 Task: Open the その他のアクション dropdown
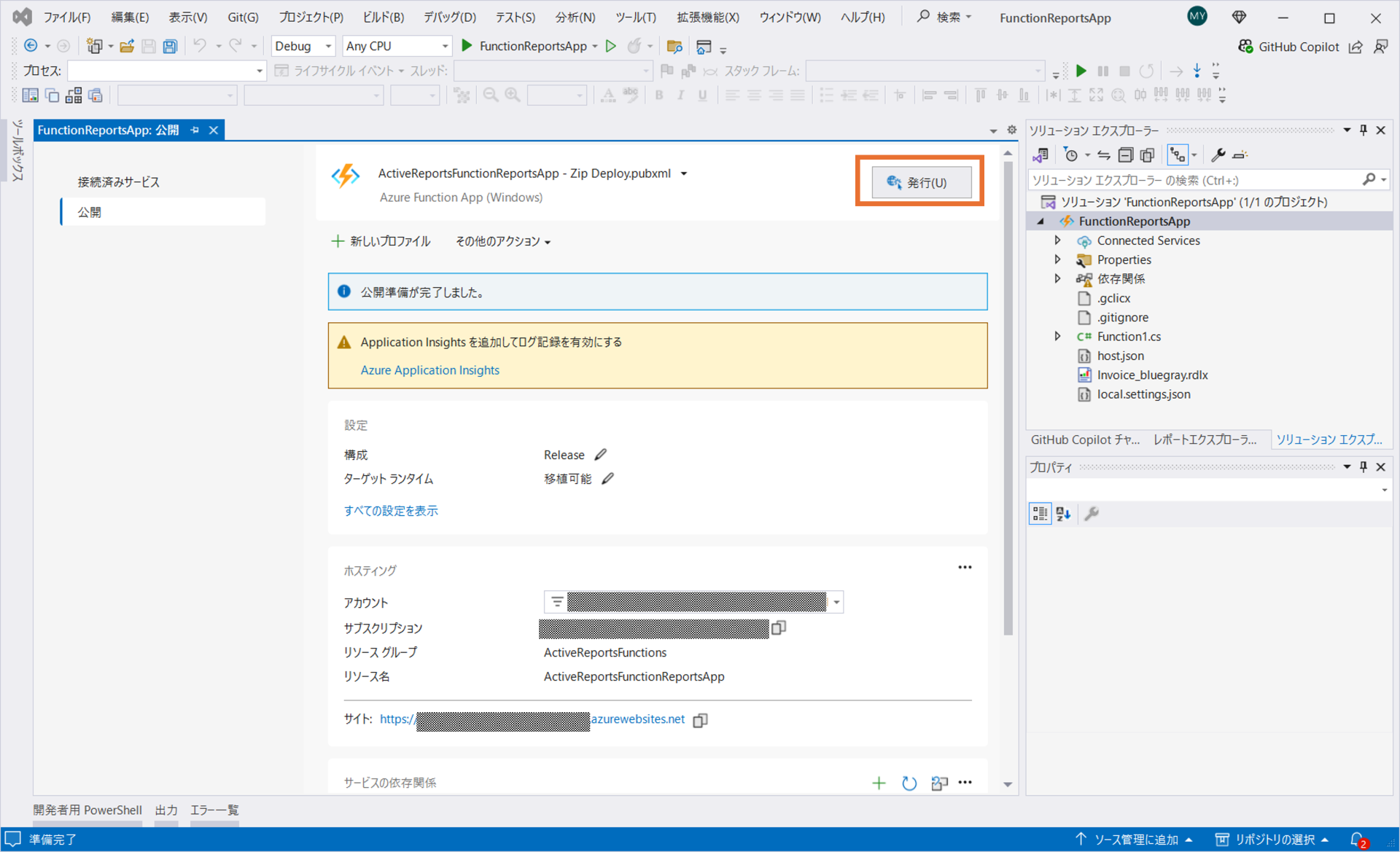(502, 241)
